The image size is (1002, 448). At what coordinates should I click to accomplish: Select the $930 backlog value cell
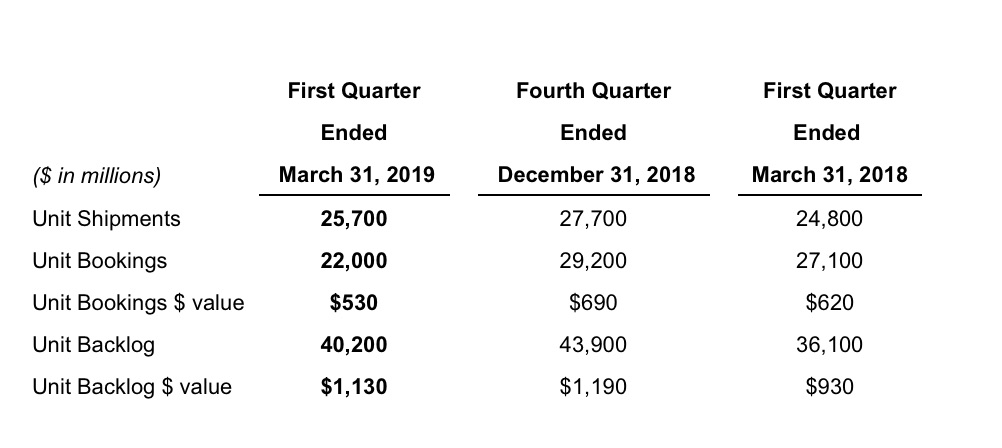(x=829, y=387)
